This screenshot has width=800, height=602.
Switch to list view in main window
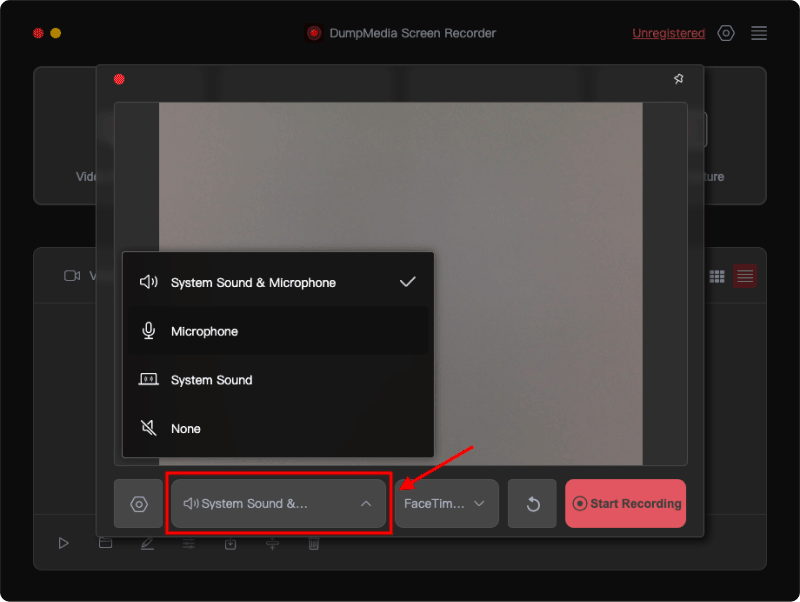[745, 276]
